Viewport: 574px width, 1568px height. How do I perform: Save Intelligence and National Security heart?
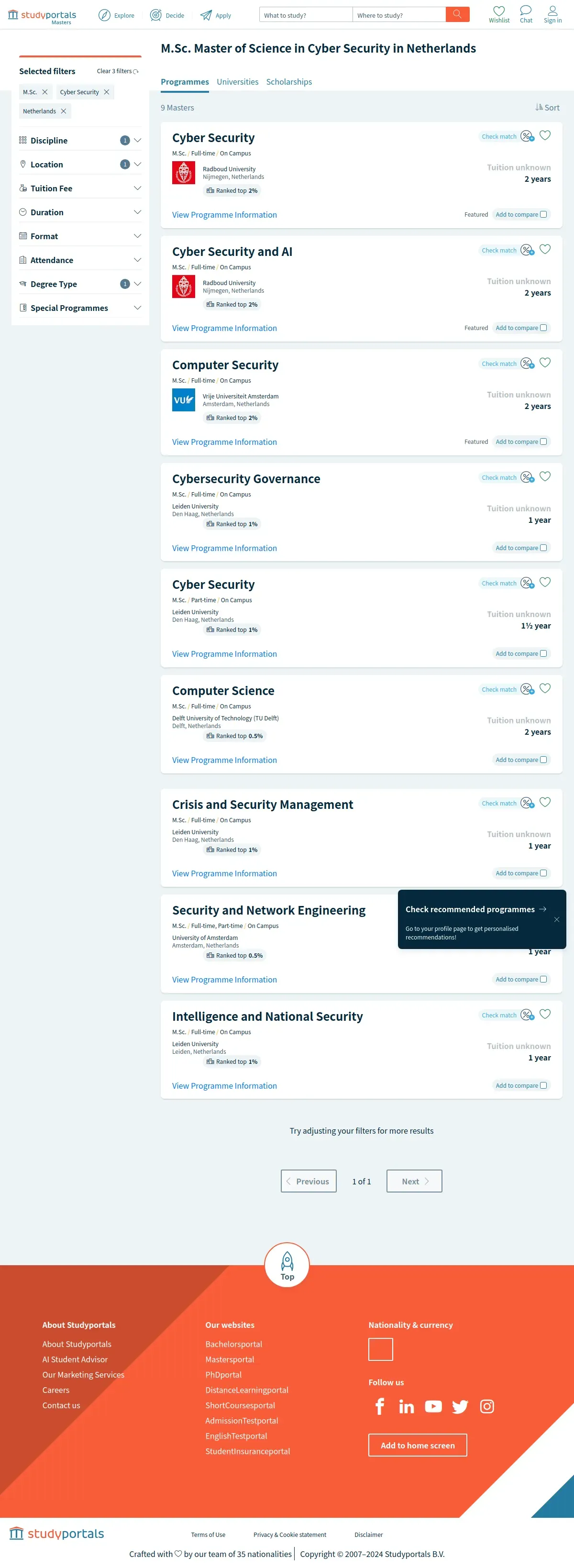pos(545,1014)
